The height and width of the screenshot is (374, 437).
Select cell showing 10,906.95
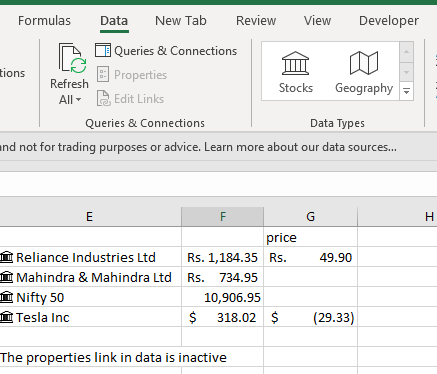coord(223,297)
